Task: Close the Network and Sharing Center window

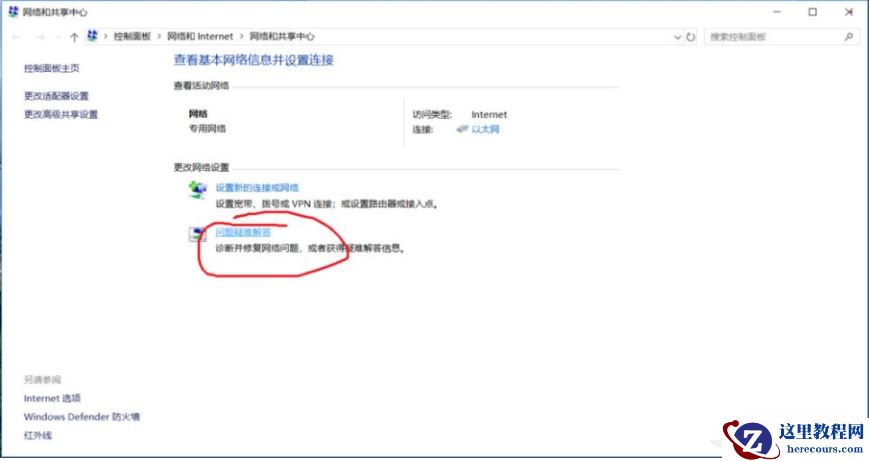Action: [x=848, y=12]
